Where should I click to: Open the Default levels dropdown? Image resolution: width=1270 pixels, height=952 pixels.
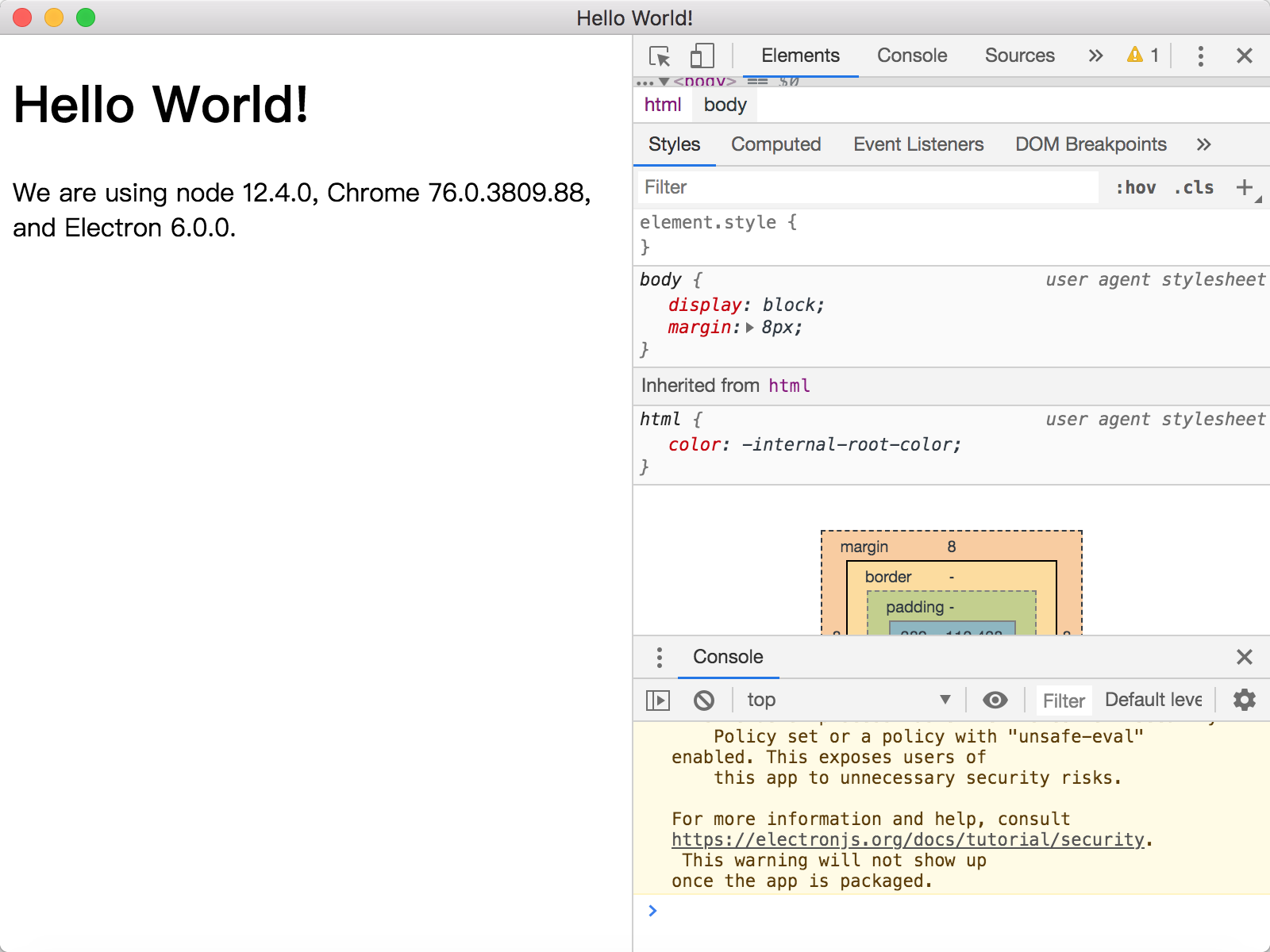(1153, 700)
